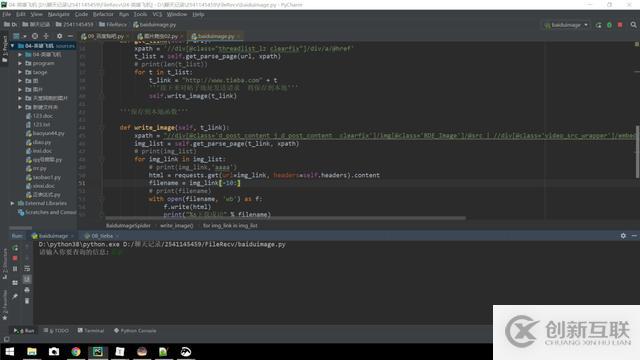640x360 pixels.
Task: Open the VCS menu
Action: [x=157, y=14]
